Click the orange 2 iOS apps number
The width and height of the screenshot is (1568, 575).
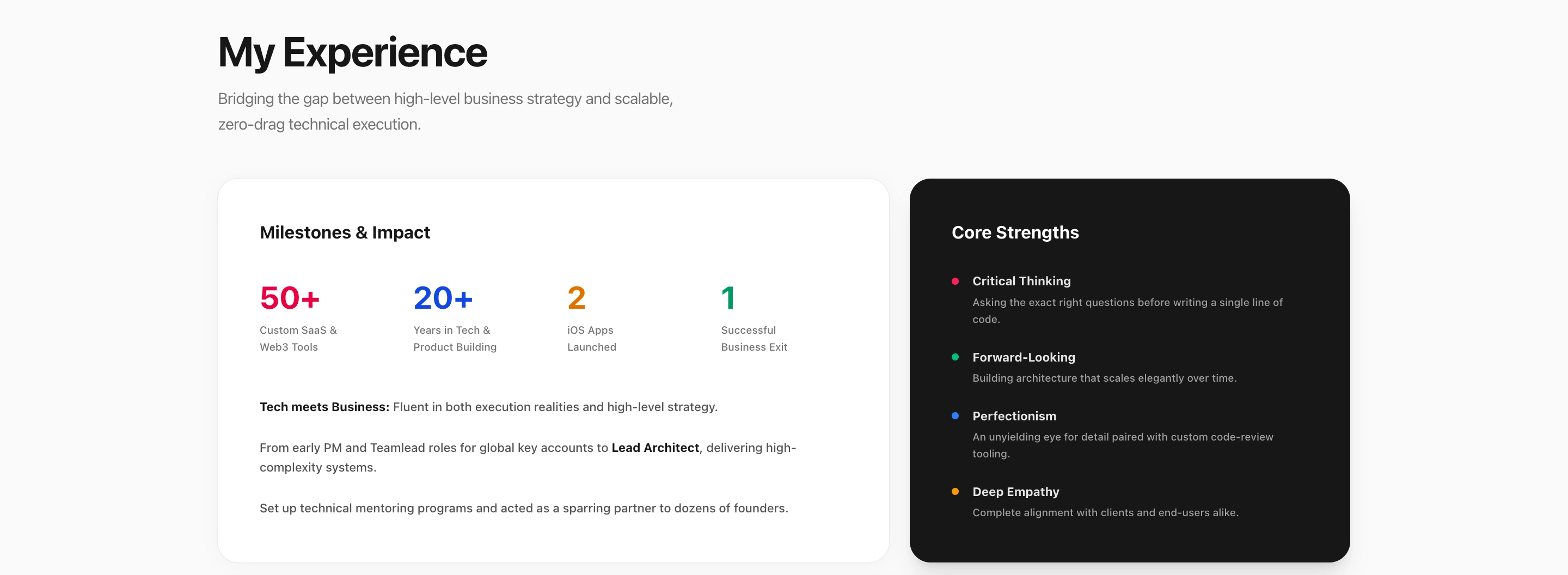click(x=577, y=298)
